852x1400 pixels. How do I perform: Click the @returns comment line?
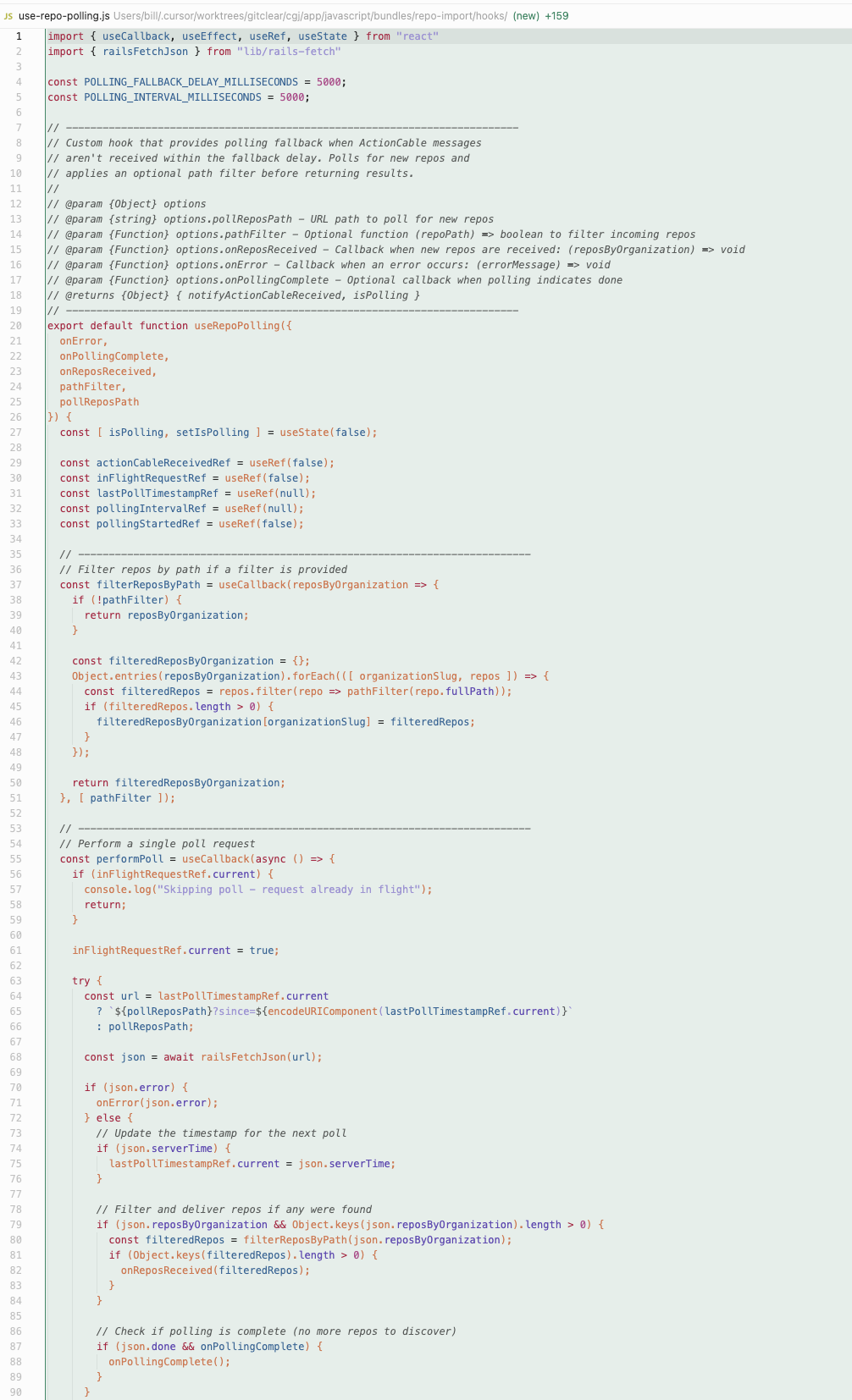(x=234, y=295)
